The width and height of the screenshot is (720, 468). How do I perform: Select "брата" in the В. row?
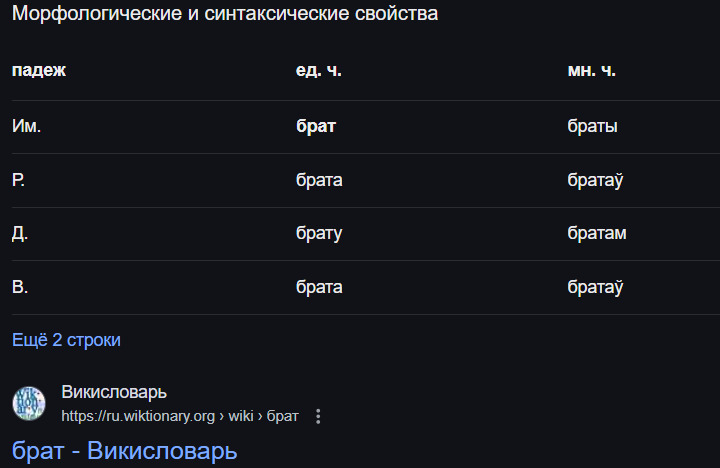[x=319, y=287]
